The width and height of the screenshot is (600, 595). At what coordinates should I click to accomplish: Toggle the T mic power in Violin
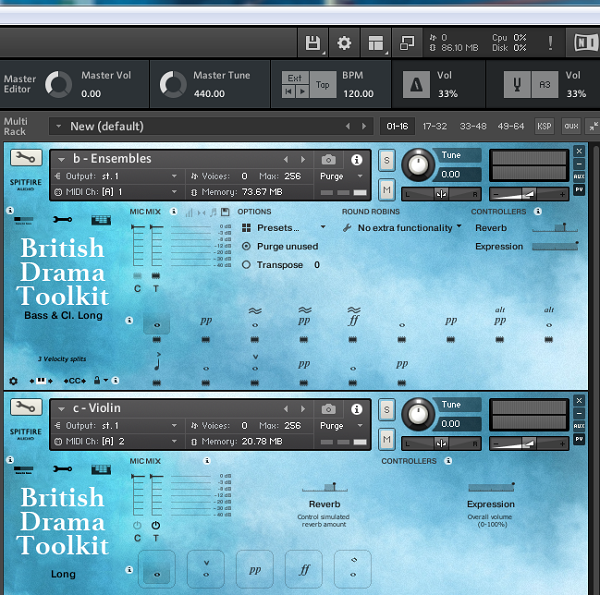click(156, 525)
